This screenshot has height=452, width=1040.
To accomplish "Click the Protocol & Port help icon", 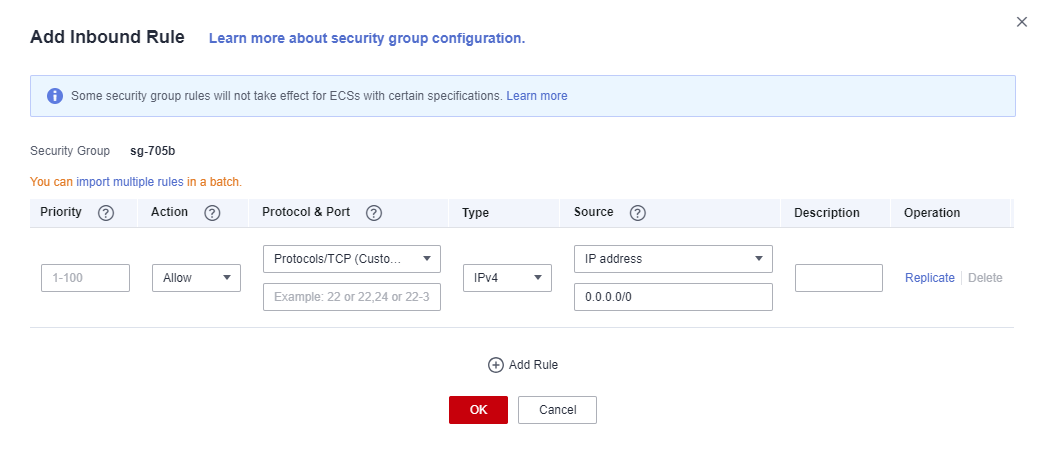I will (374, 213).
